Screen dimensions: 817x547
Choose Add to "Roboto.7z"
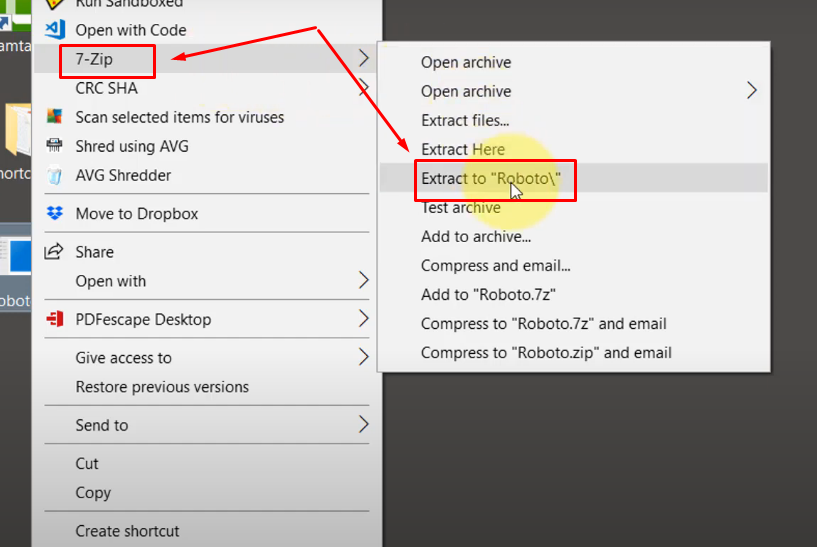[x=488, y=295]
